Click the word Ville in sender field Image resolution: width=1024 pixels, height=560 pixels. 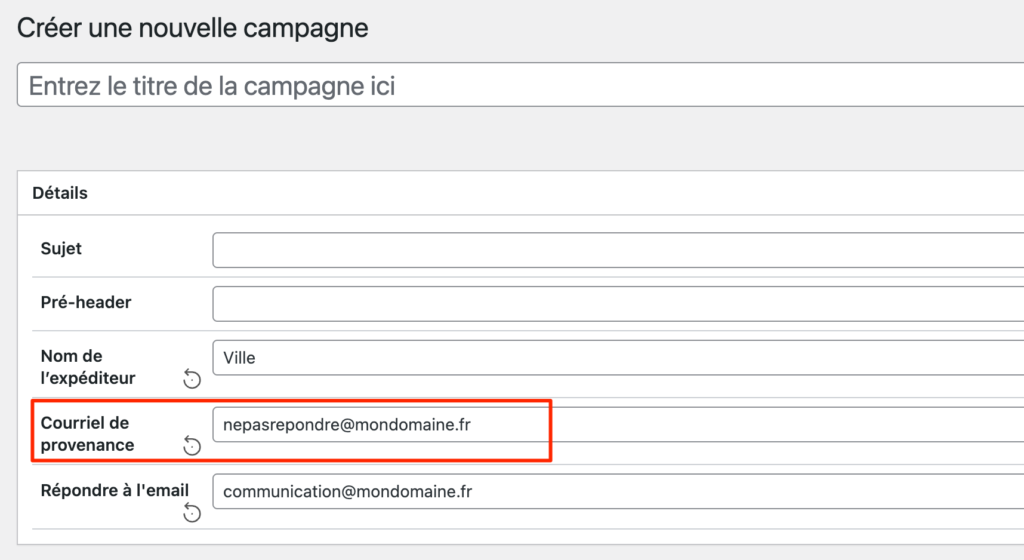239,358
